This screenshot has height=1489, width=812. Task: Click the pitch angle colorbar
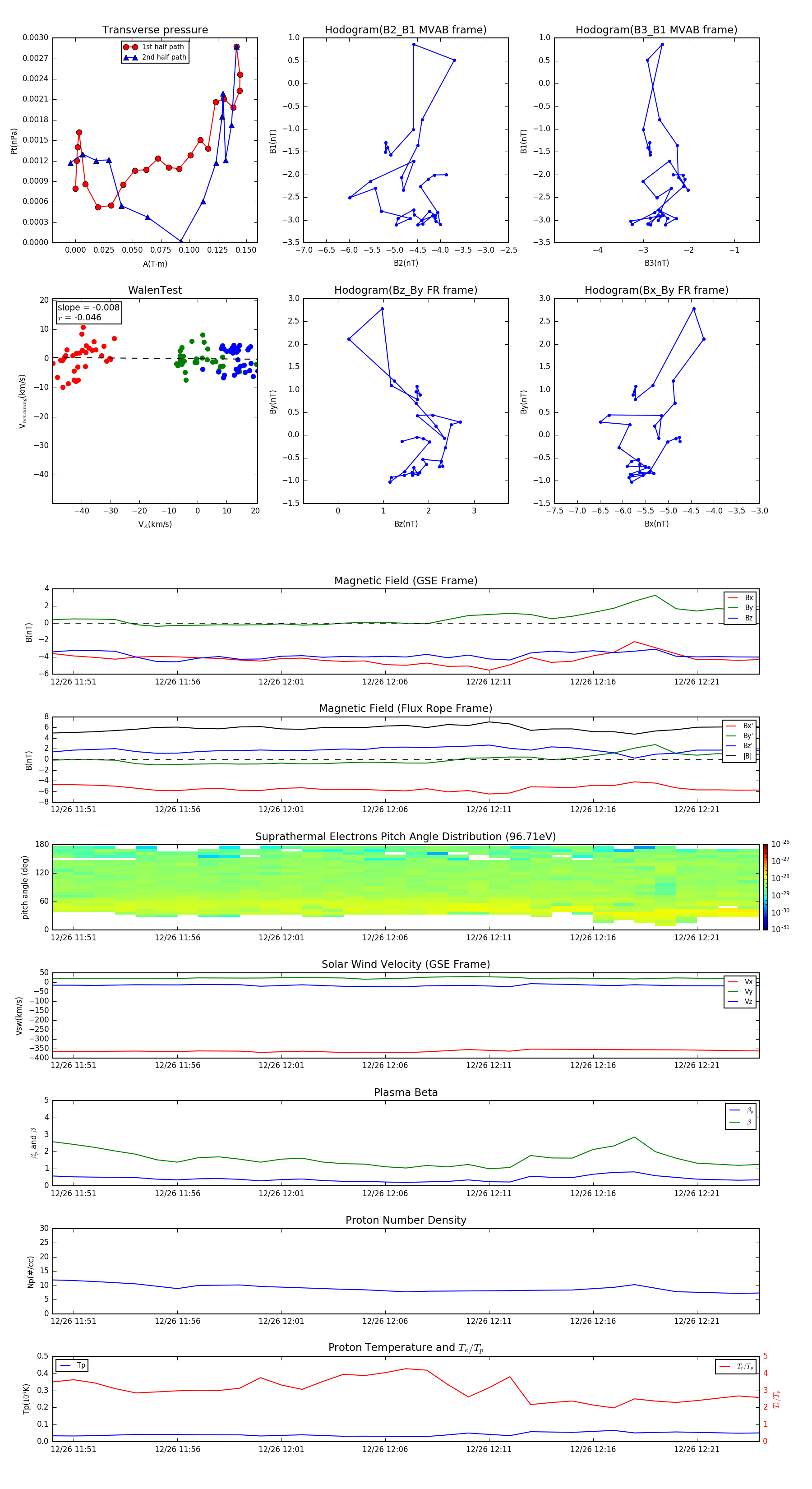click(765, 887)
